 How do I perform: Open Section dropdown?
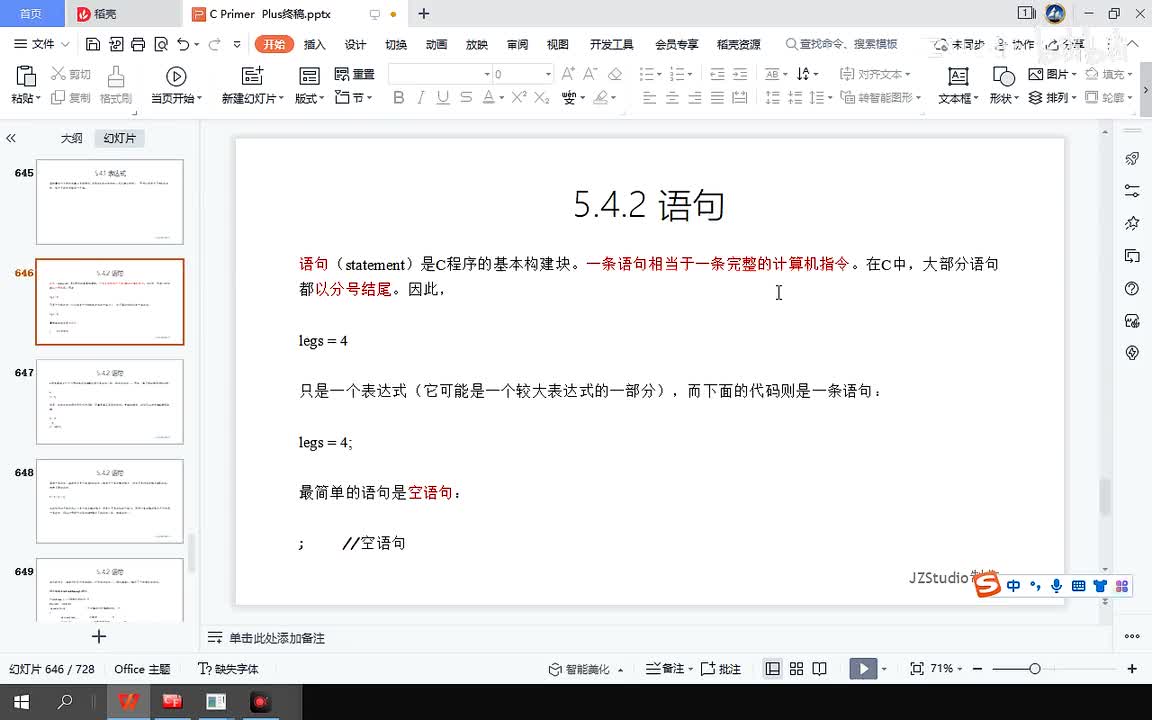click(353, 97)
